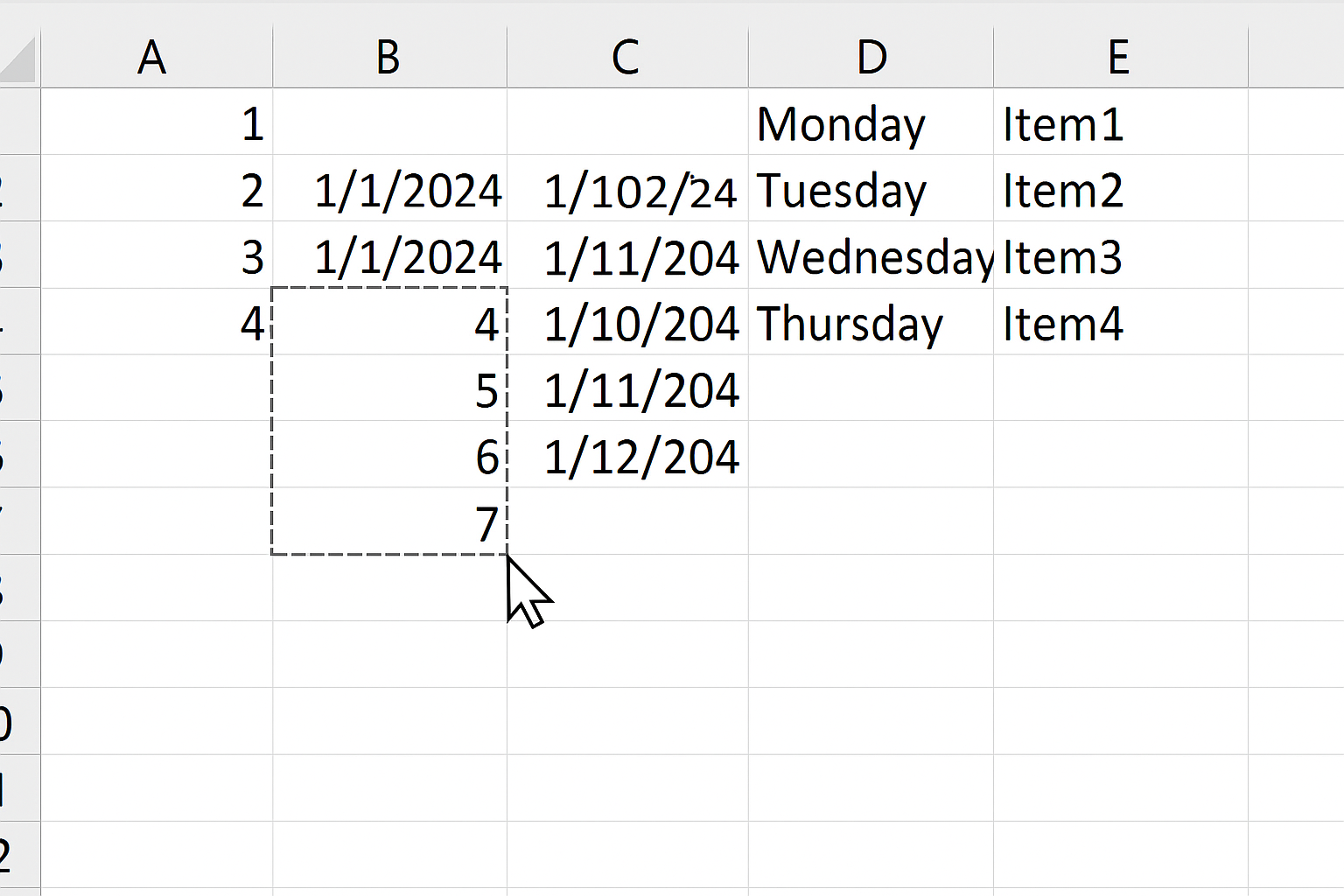Click the cell showing 1/12/204
Image resolution: width=1344 pixels, height=896 pixels.
coord(627,454)
